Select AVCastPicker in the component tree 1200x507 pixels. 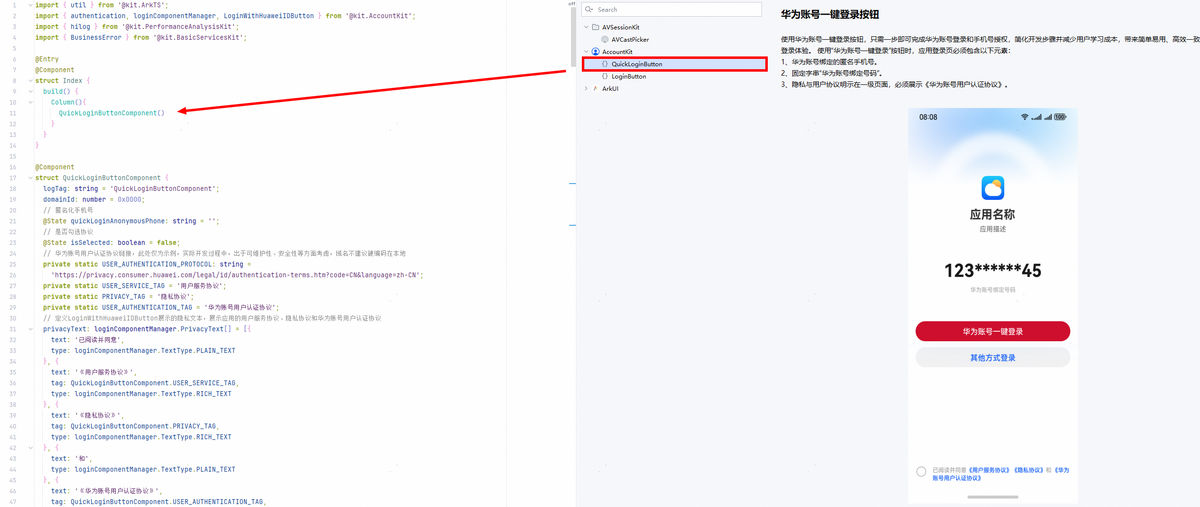(x=630, y=40)
